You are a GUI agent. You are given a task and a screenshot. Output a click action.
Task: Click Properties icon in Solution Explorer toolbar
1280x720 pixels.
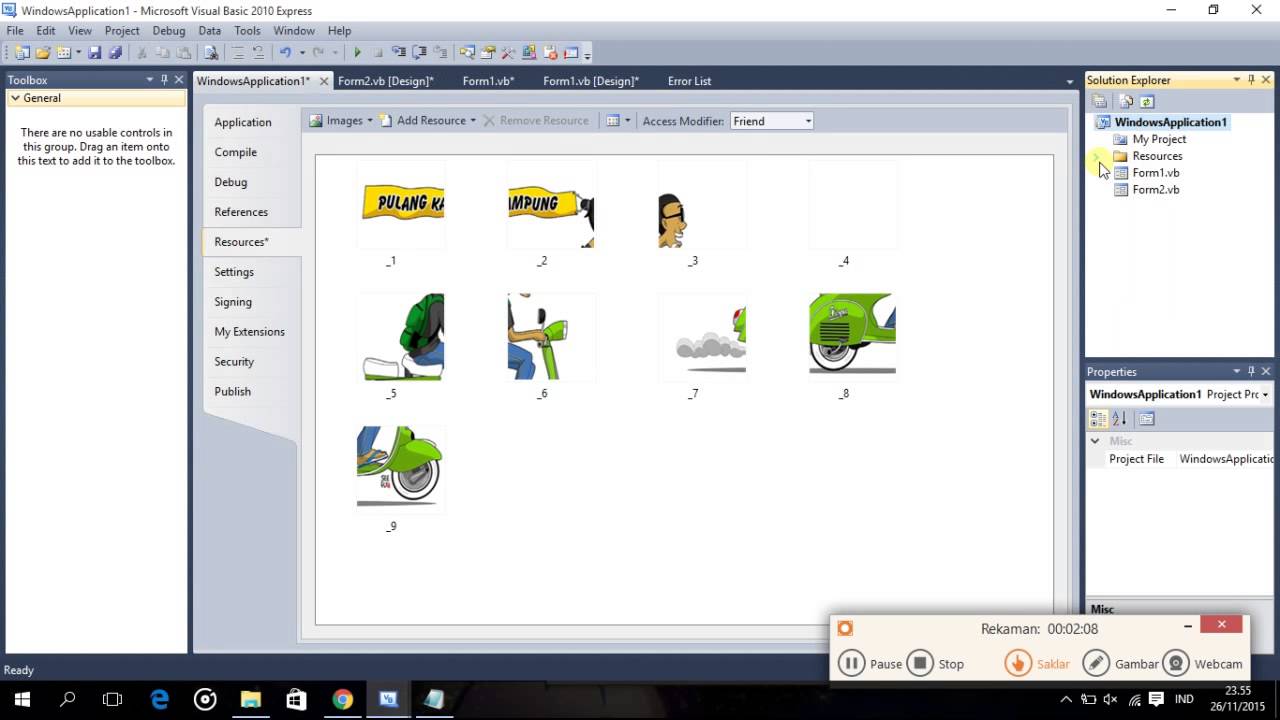click(x=1100, y=101)
